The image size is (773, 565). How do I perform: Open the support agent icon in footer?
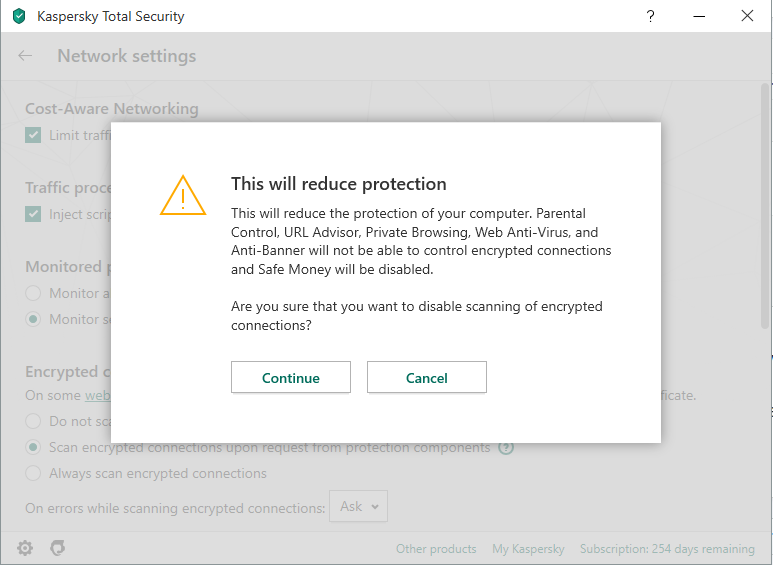tap(58, 548)
